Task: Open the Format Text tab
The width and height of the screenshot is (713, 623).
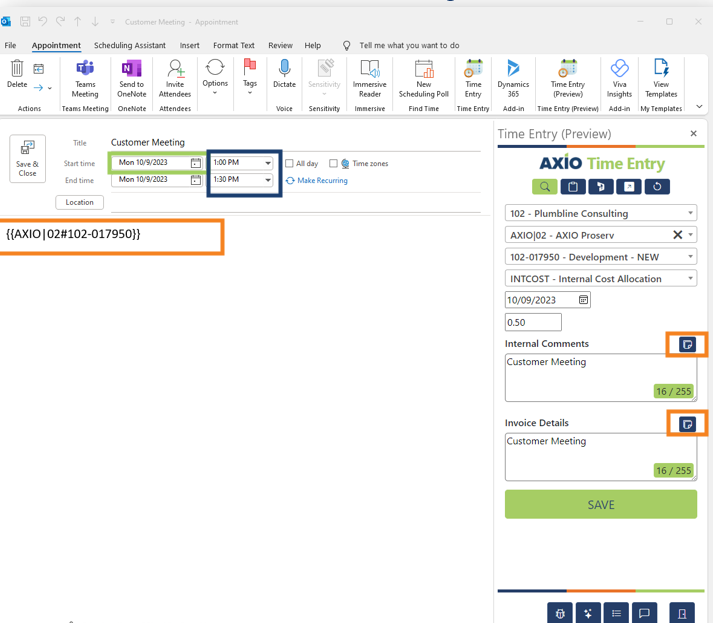Action: 234,45
